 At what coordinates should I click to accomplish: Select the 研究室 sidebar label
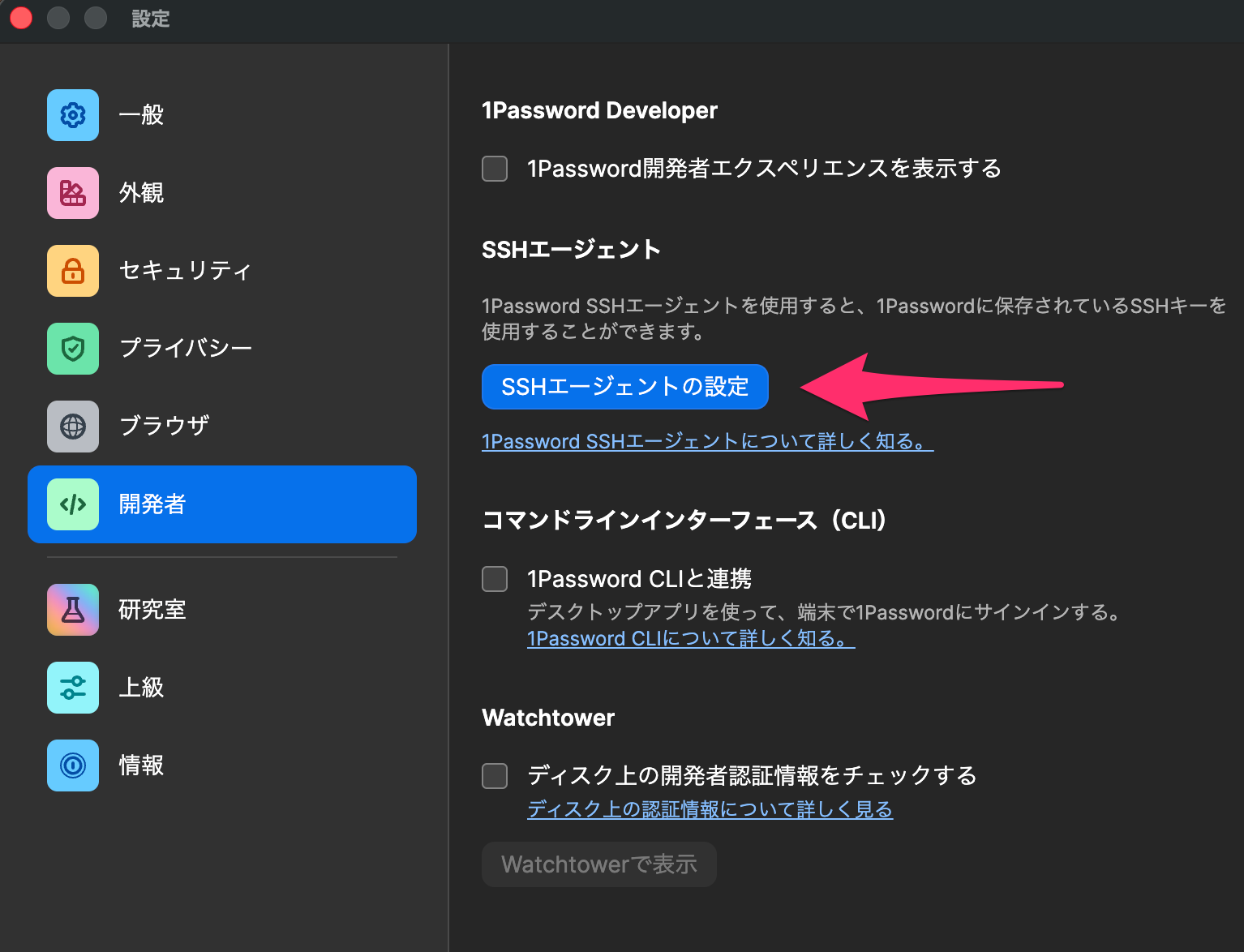click(152, 610)
